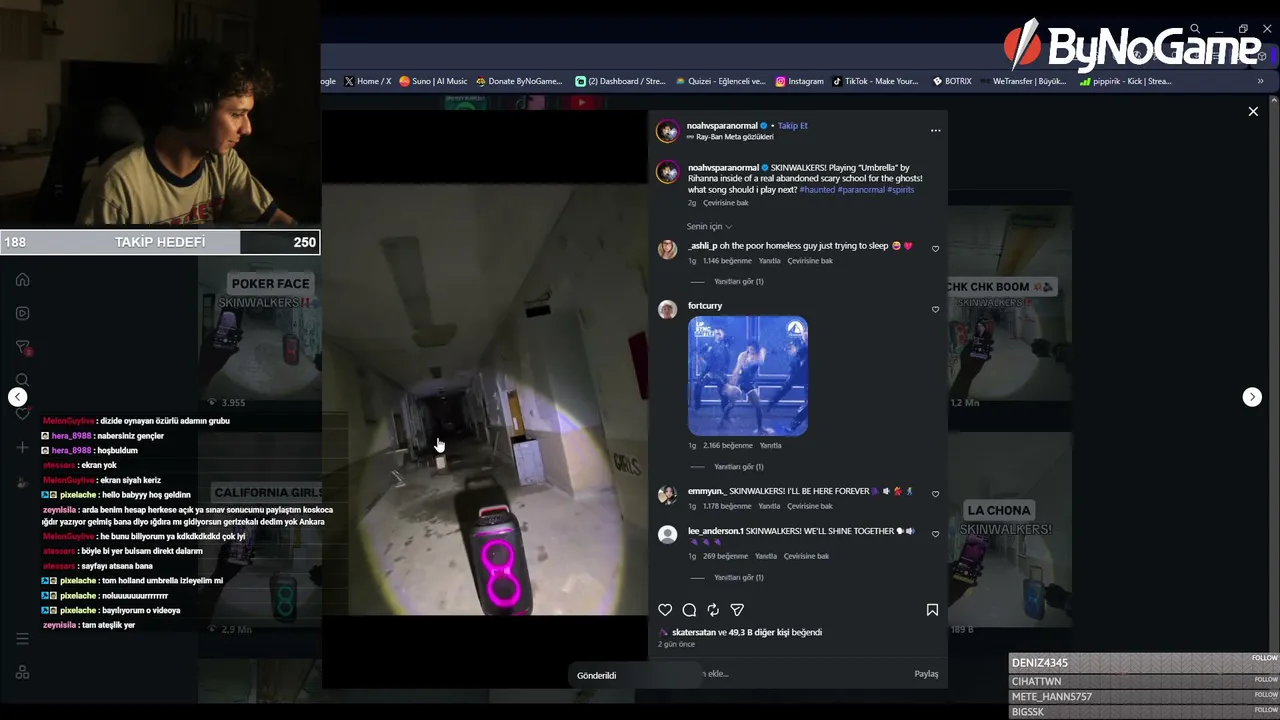Open the '(2) Dashboard / Stre...' bookmark
Screen dimensions: 1280x720
(620, 81)
